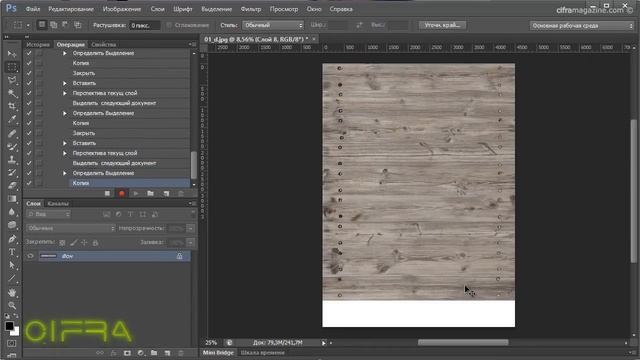Click the Stop action button in Операции panel
Viewport: 640px width, 360px height.
coord(107,193)
